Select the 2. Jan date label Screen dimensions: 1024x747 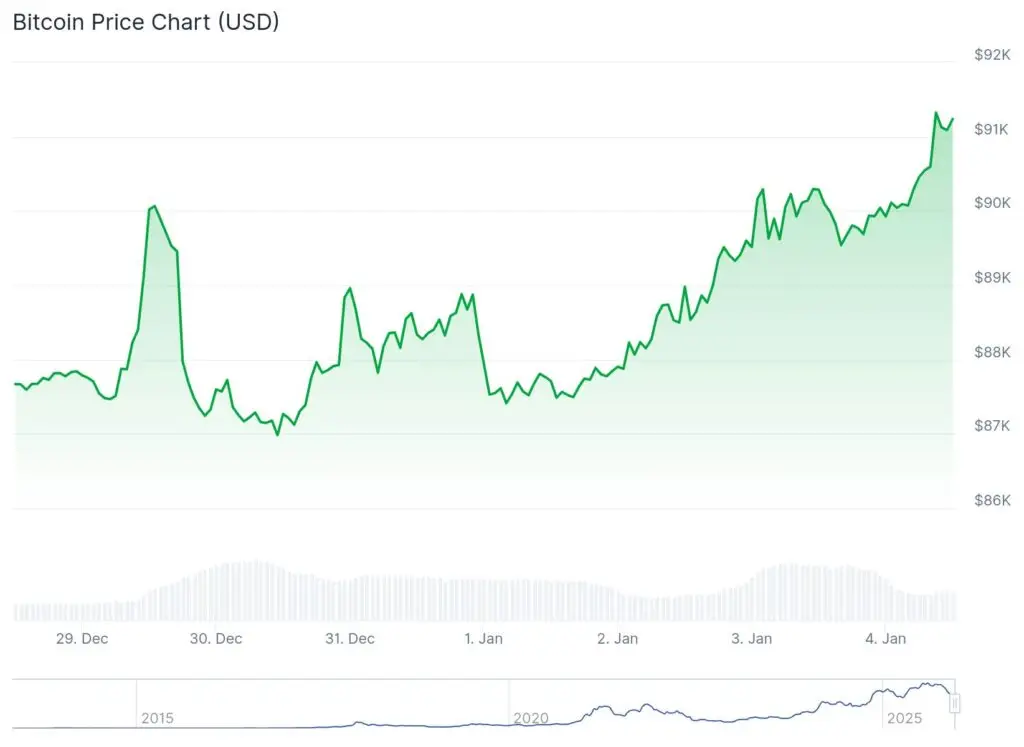[x=617, y=638]
